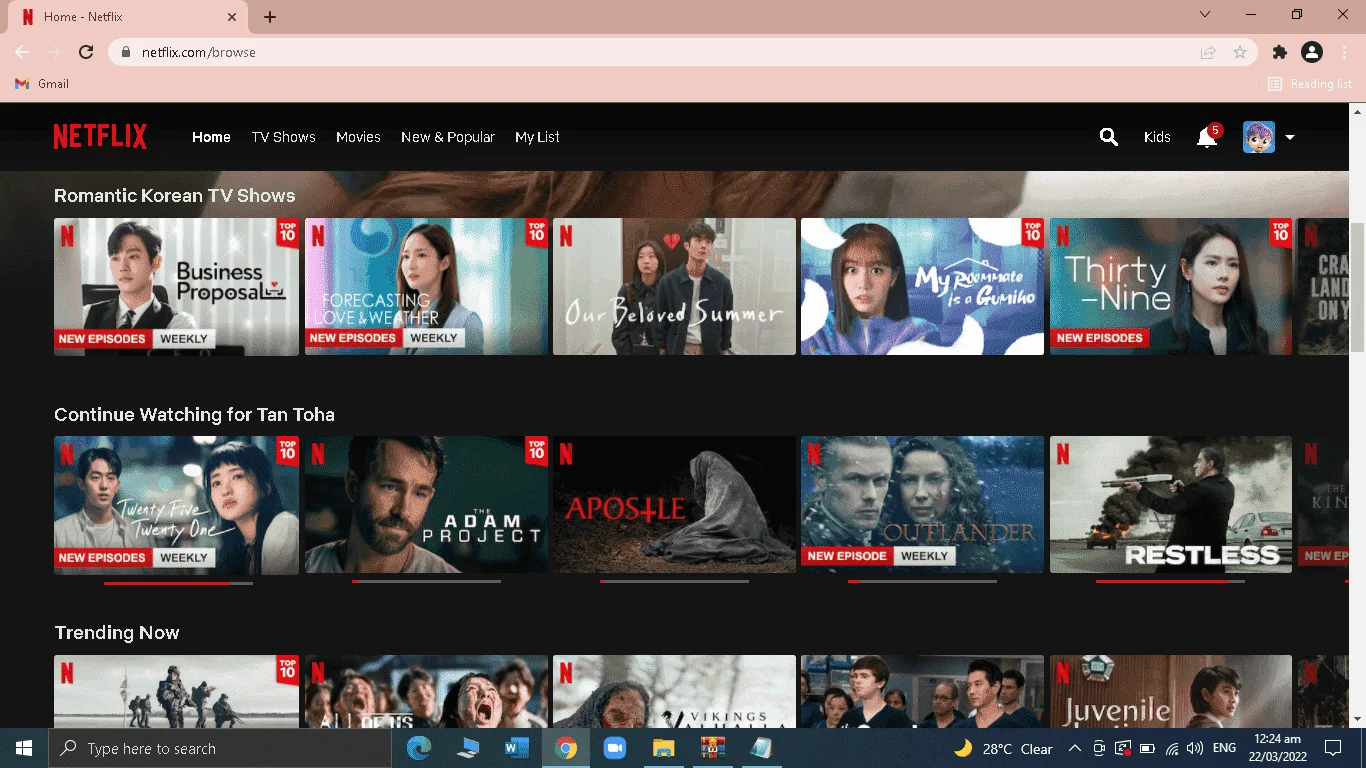Screen dimensions: 1366x768
Task: Resume watching Outlander
Action: point(922,505)
